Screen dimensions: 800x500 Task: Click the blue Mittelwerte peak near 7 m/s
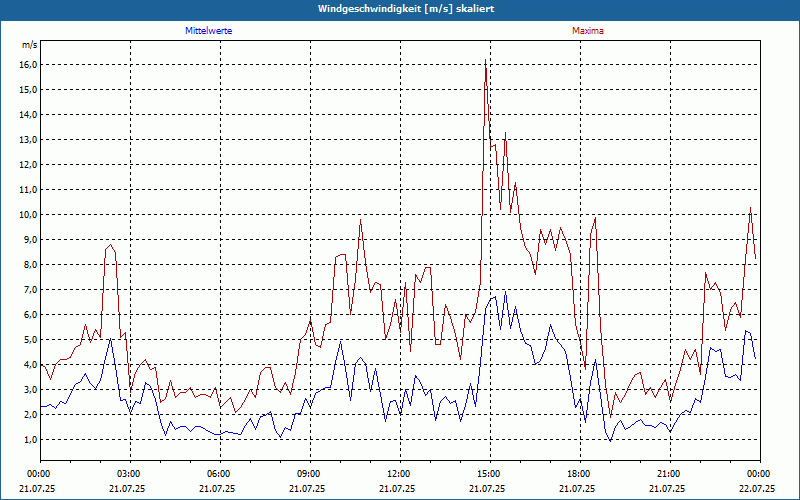pos(505,292)
